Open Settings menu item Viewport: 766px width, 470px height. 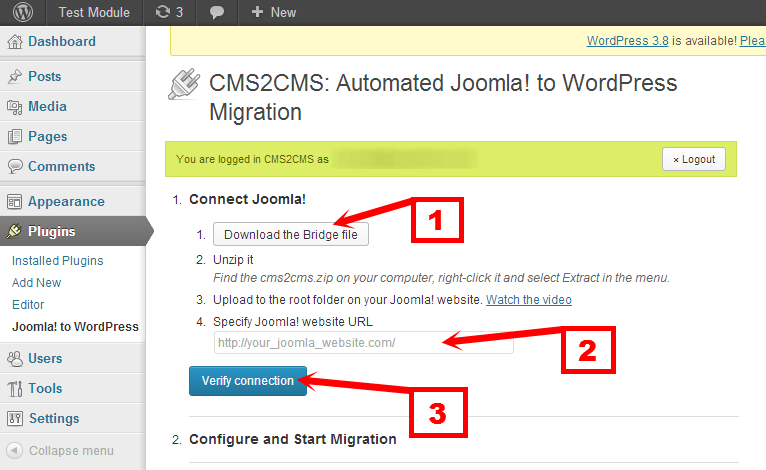(x=54, y=419)
